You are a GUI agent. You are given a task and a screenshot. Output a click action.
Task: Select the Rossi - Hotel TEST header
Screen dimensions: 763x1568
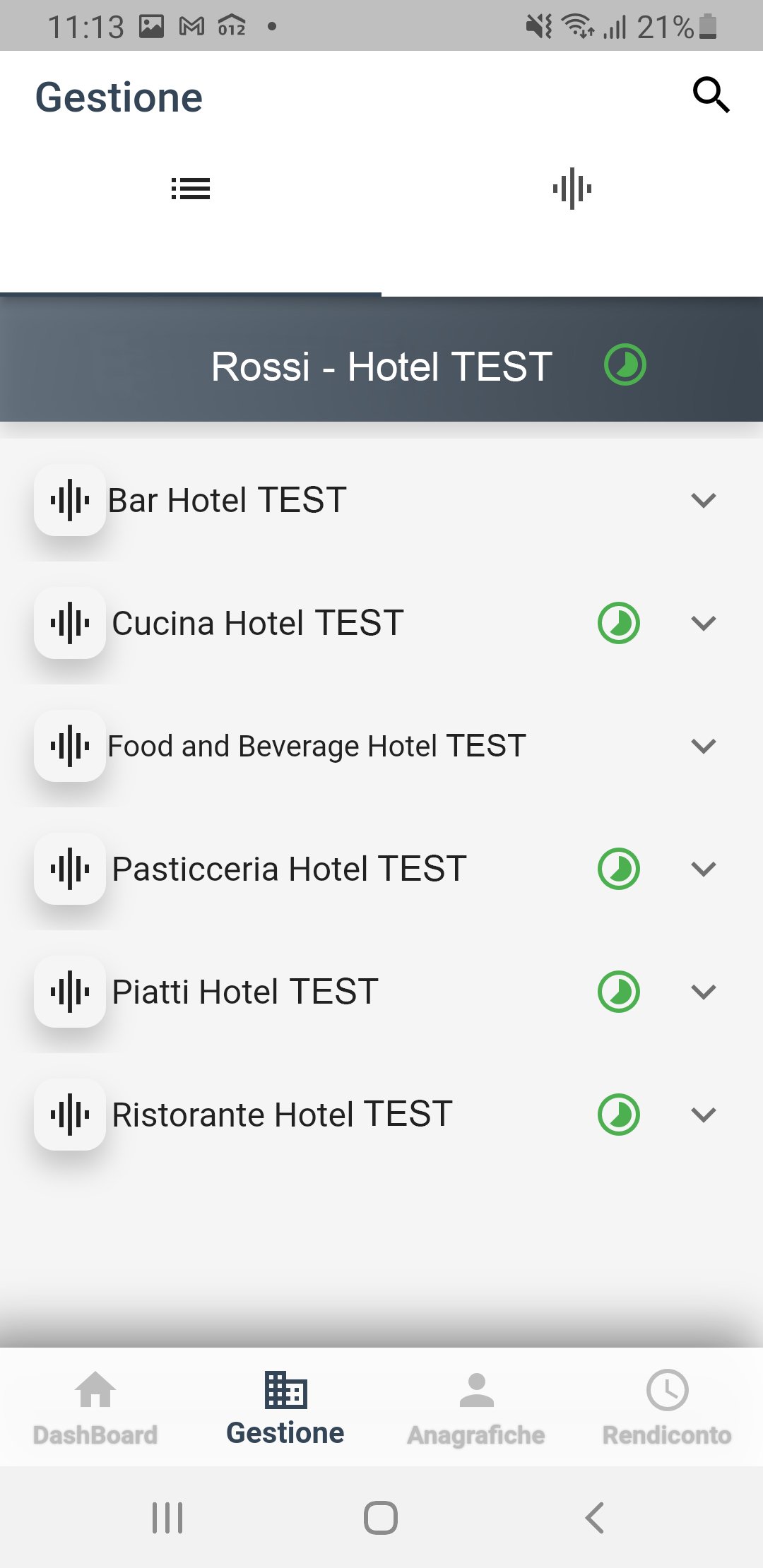[381, 367]
